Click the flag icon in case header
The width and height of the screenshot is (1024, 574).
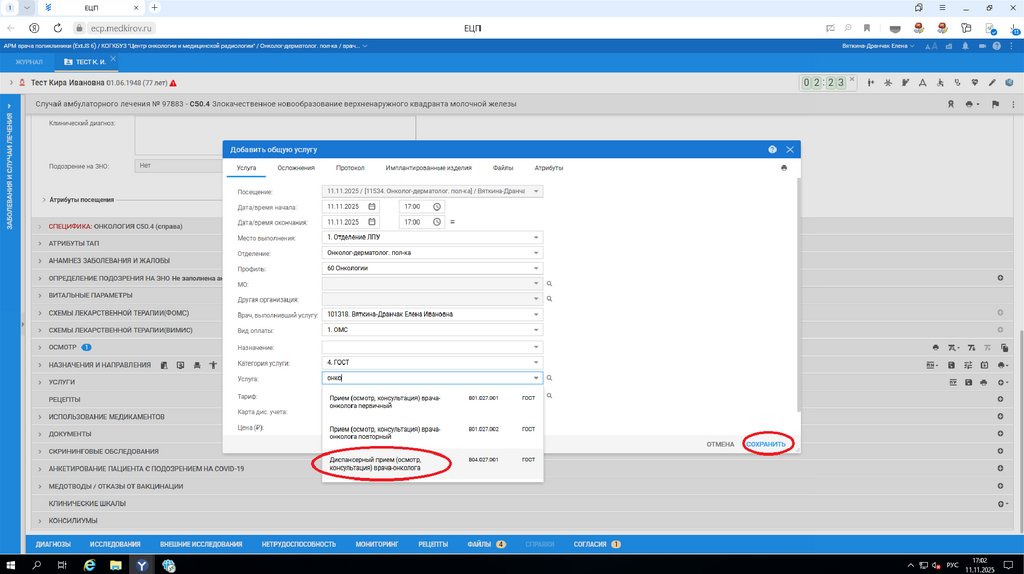click(x=994, y=104)
